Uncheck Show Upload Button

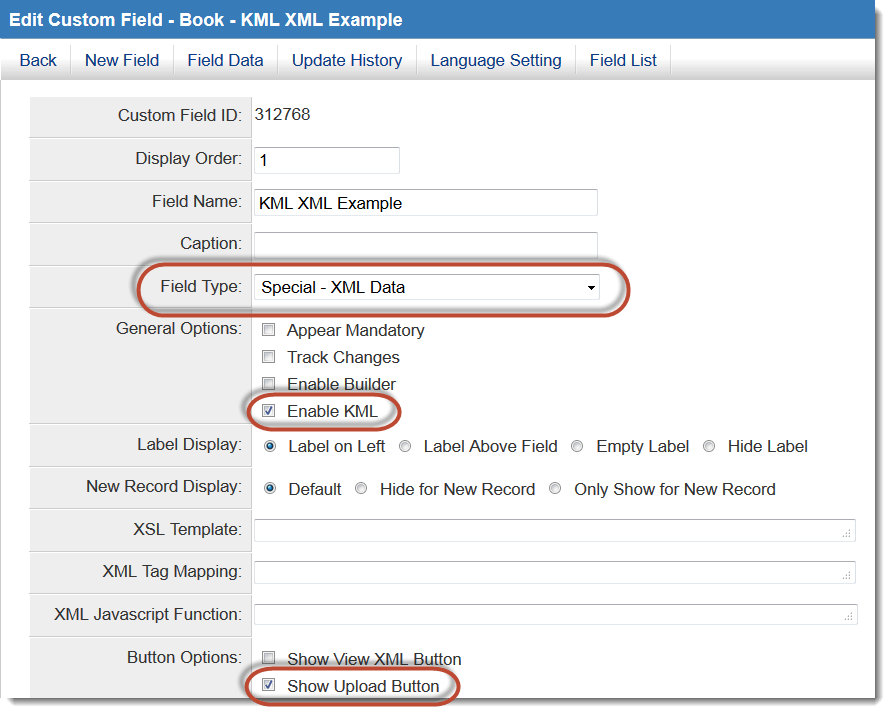268,686
